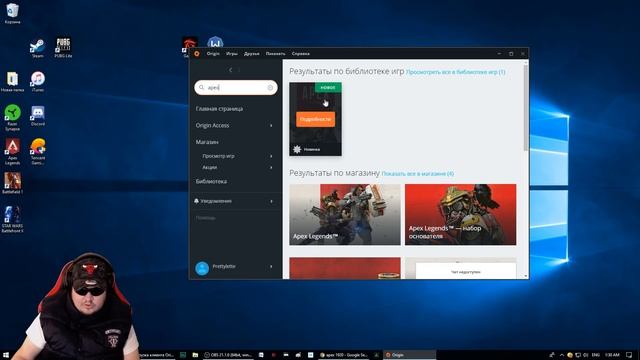Select the Apex Legends desktop shortcut
This screenshot has width=640, height=360.
[12, 151]
